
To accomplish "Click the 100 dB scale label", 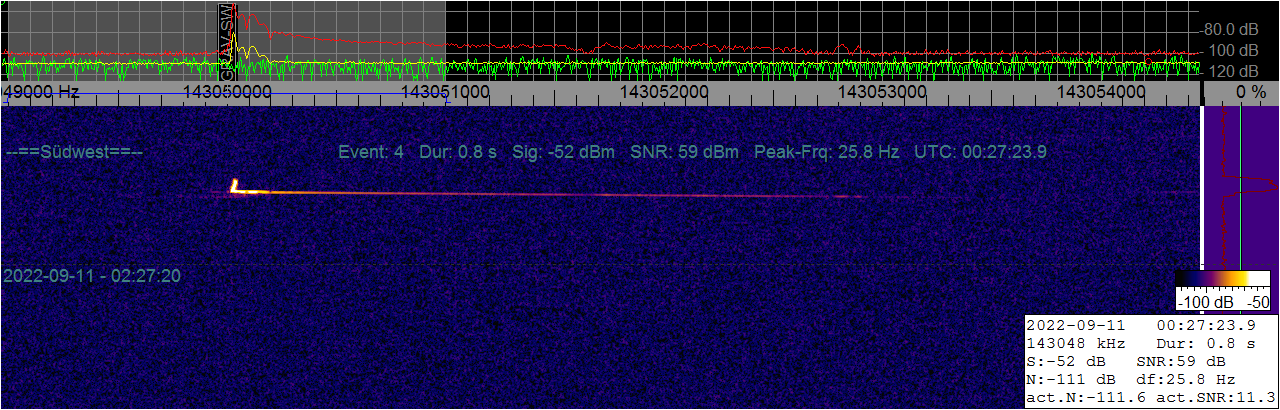I will [1234, 50].
